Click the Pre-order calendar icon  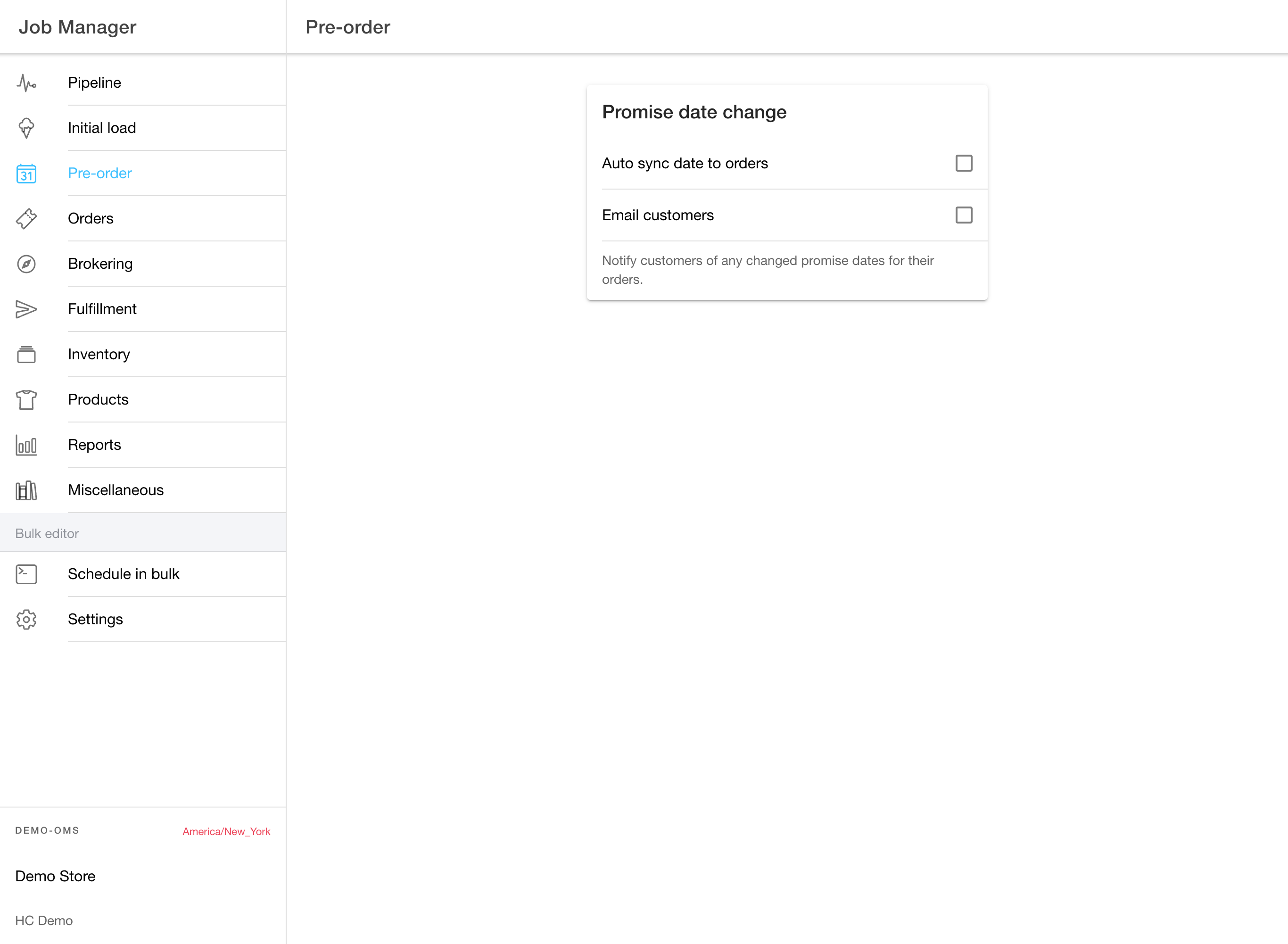point(26,173)
